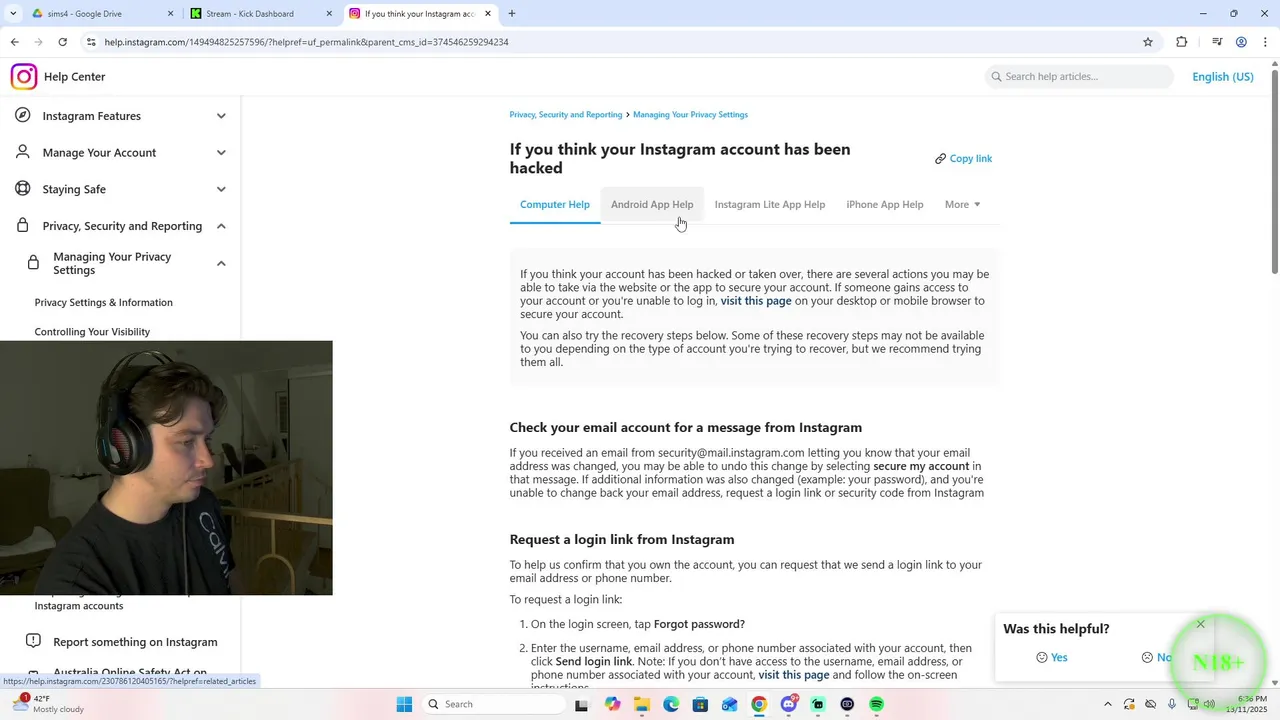Image resolution: width=1280 pixels, height=720 pixels.
Task: Close the sims4 Google Drive tab
Action: (170, 14)
